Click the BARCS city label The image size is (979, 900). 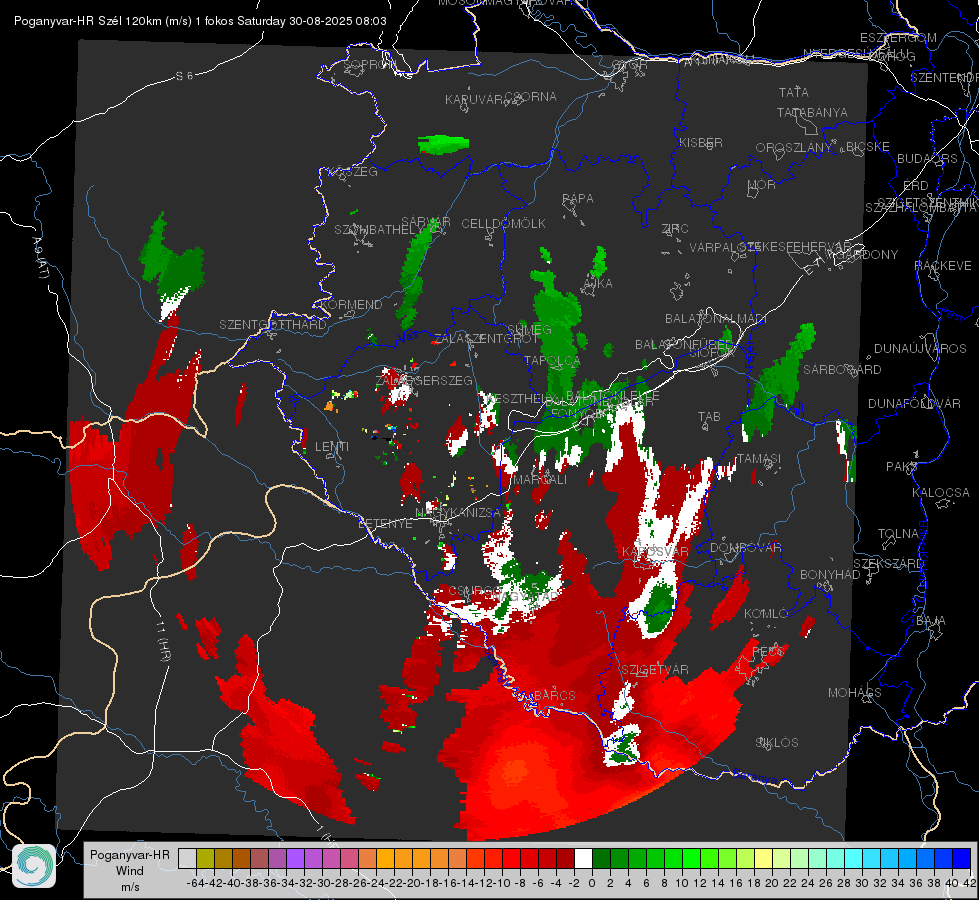coord(555,695)
